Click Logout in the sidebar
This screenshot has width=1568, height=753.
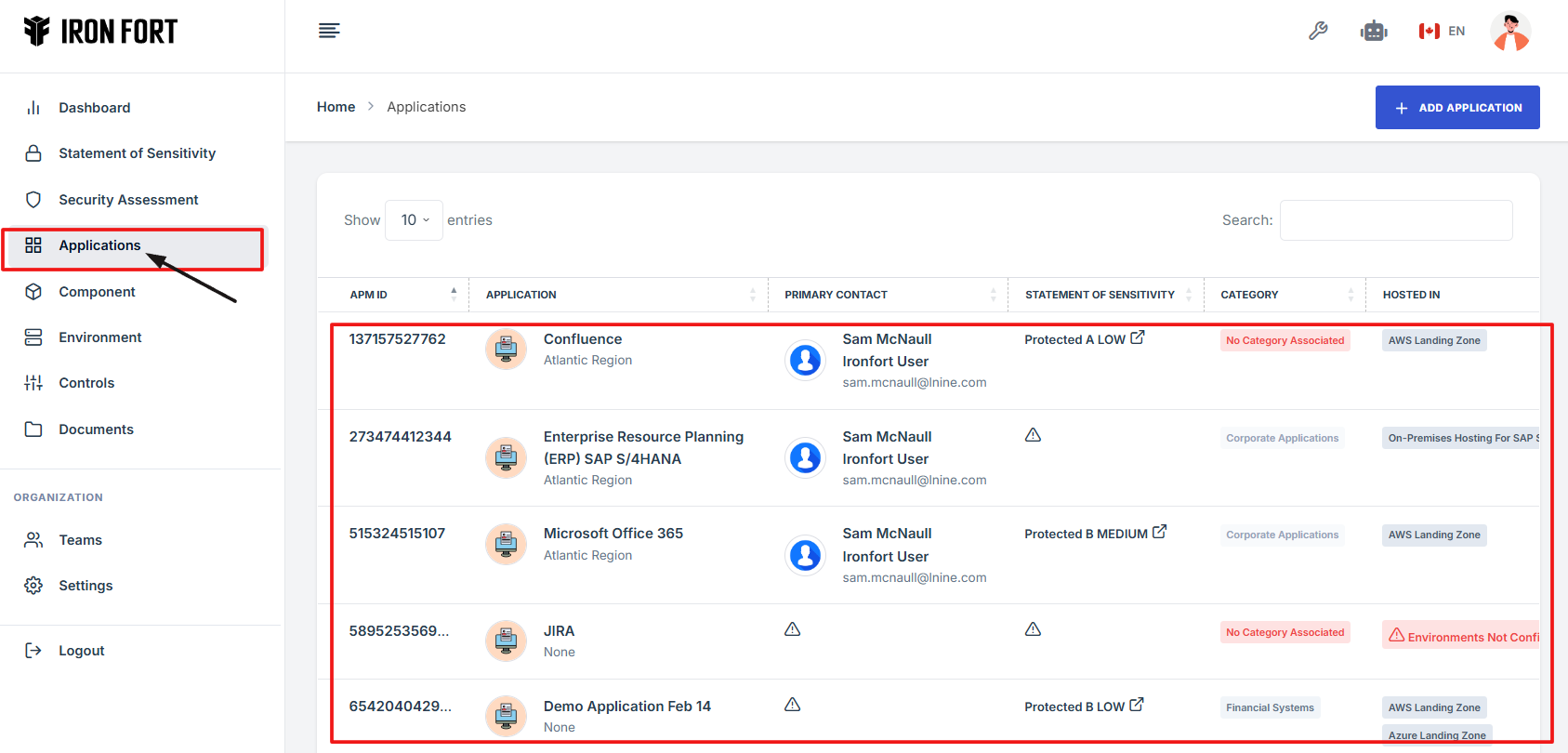click(x=81, y=651)
